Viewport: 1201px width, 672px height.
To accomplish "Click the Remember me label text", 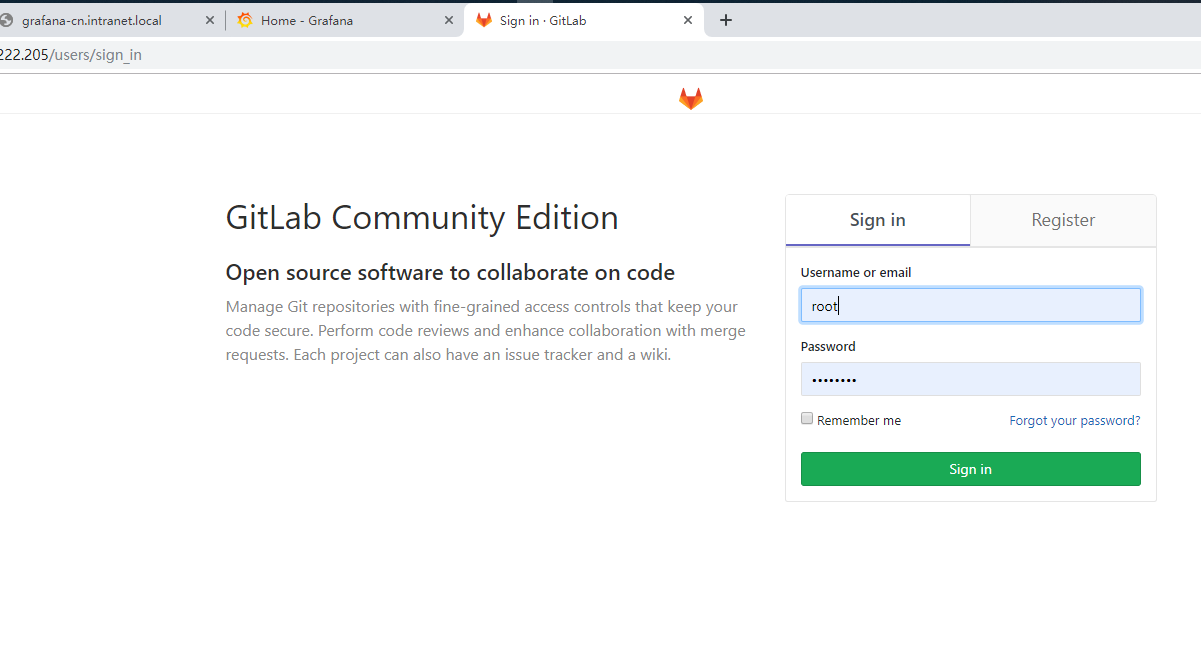I will [859, 421].
